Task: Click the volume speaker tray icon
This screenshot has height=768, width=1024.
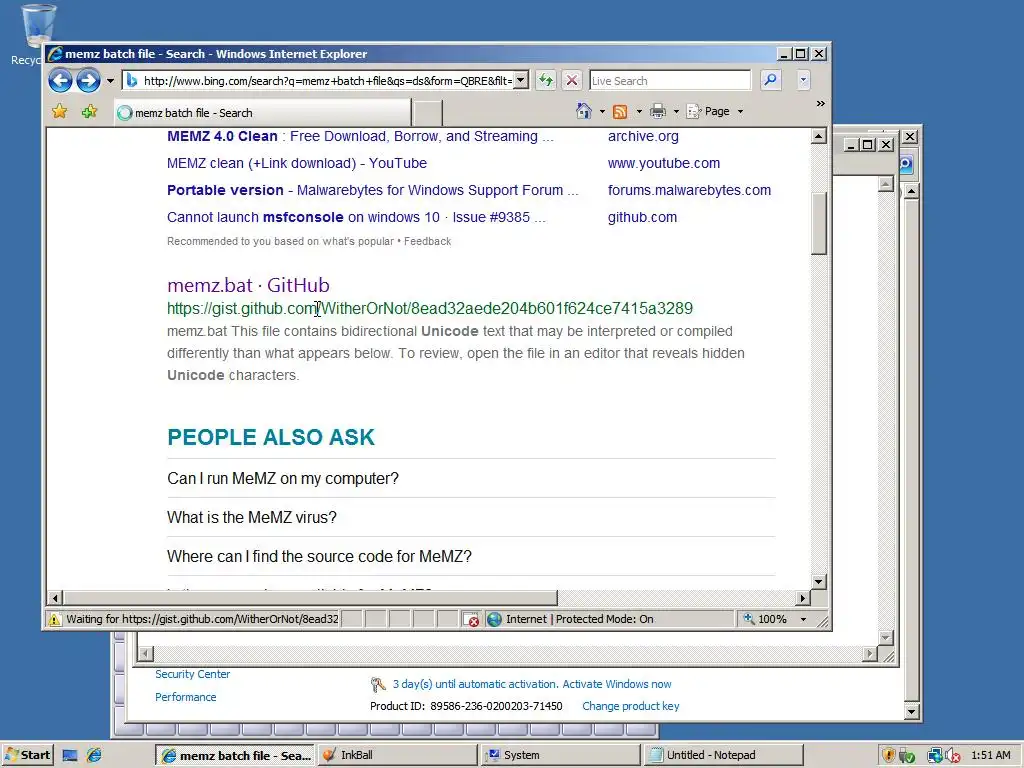Action: pos(953,756)
